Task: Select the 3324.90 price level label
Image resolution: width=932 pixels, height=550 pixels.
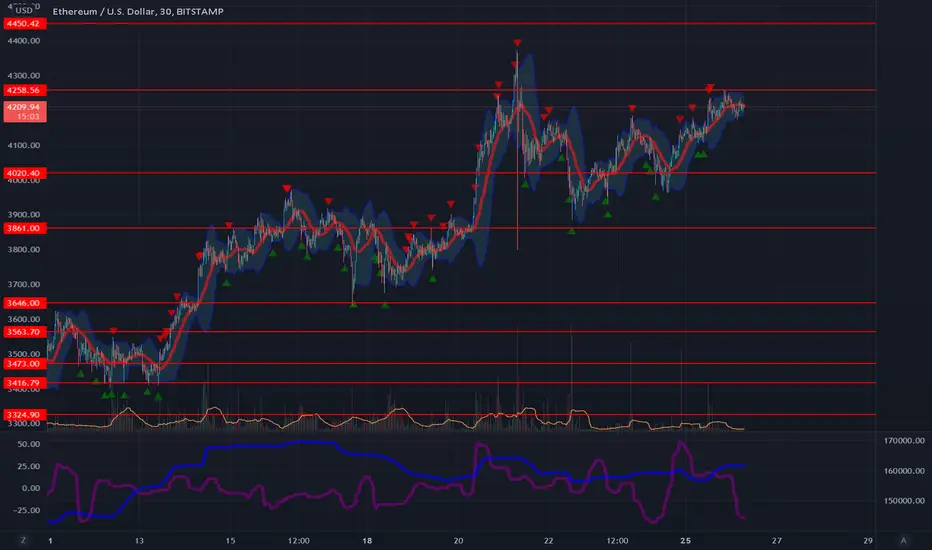Action: tap(24, 414)
